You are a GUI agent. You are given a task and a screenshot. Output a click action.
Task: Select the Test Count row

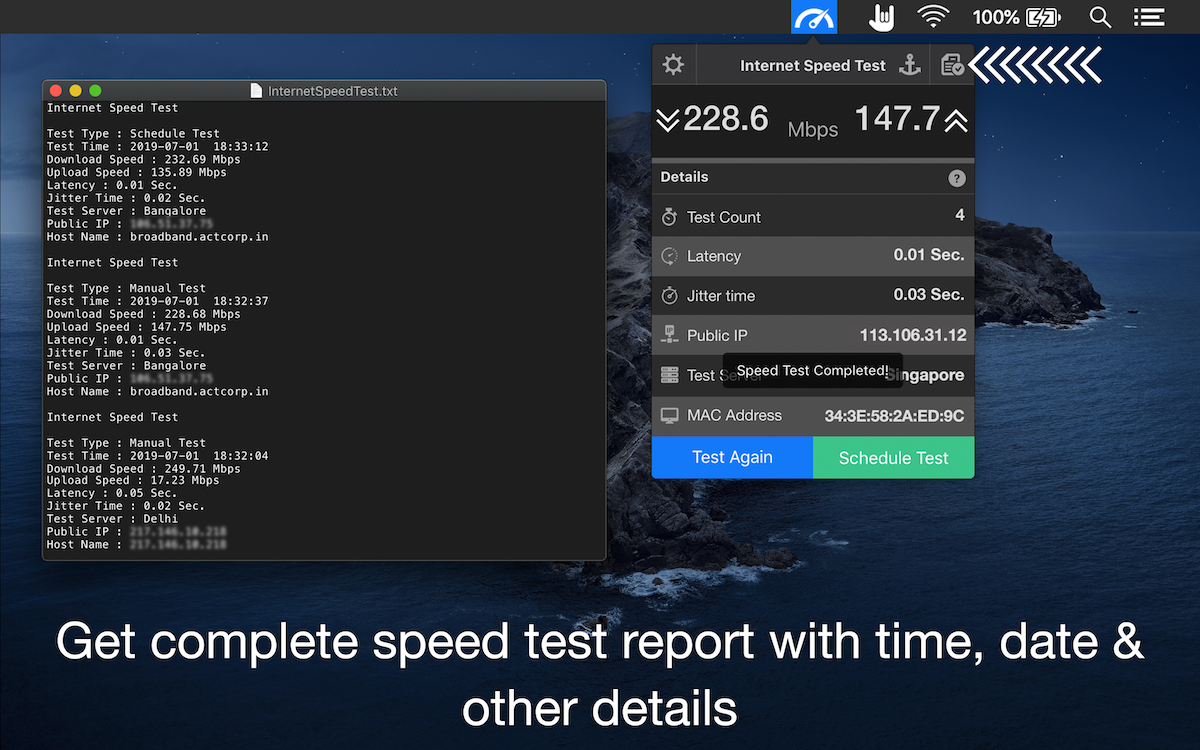[812, 216]
